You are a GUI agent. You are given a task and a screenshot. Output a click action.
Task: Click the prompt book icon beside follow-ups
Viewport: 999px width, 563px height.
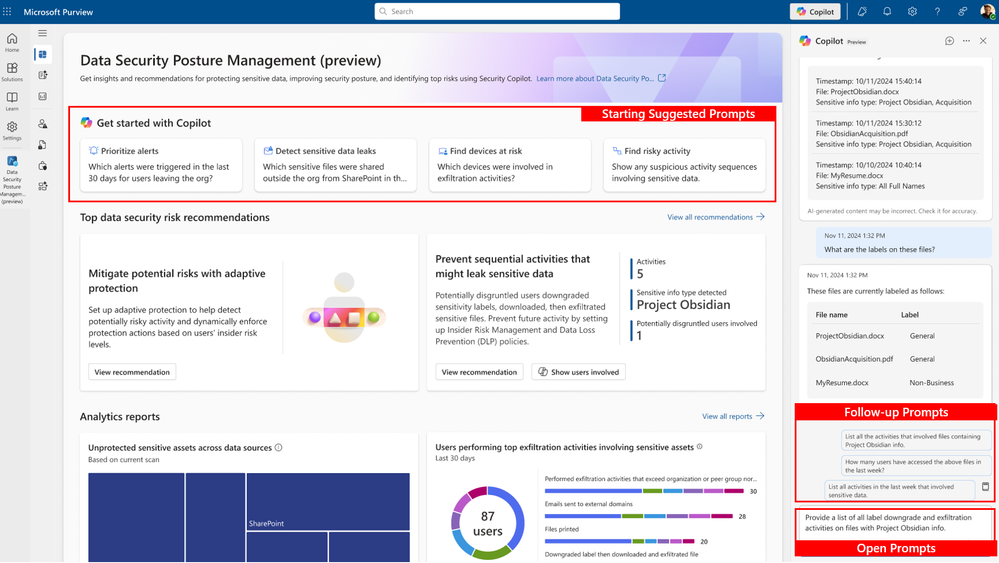[986, 487]
